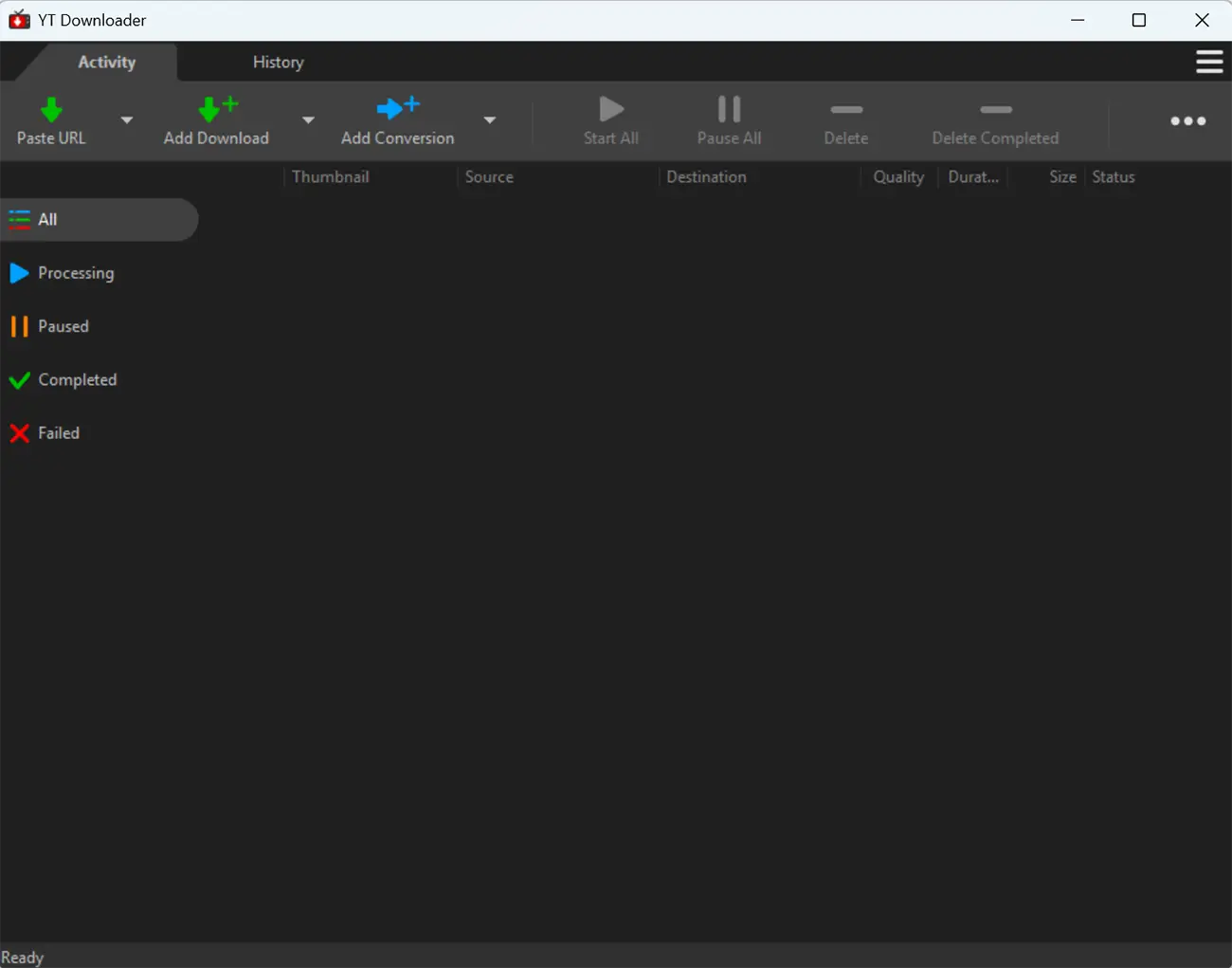The image size is (1232, 968).
Task: Click the Add Conversion blue arrow button
Action: pos(397,120)
